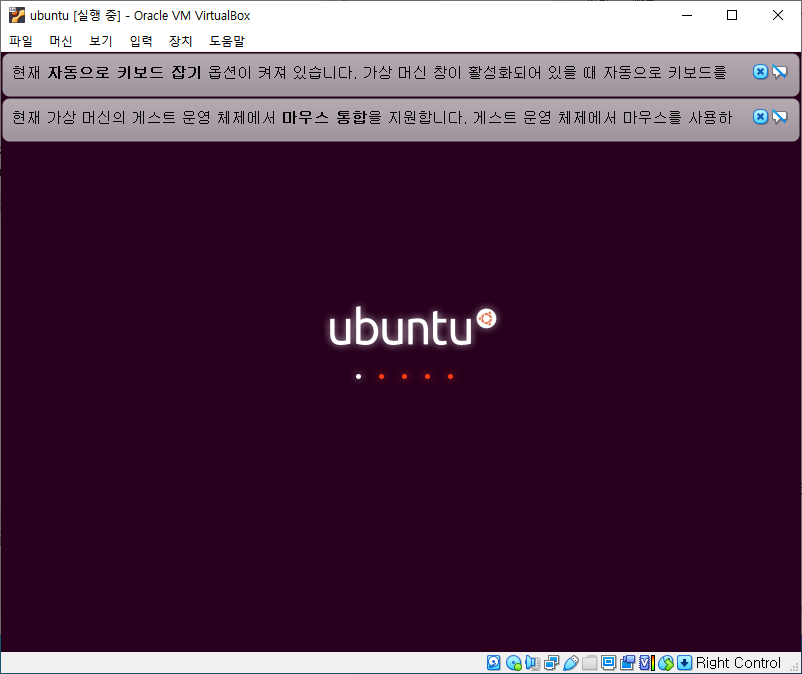Dismiss the keyboard capture notification
The width and height of the screenshot is (802, 674).
tap(761, 72)
